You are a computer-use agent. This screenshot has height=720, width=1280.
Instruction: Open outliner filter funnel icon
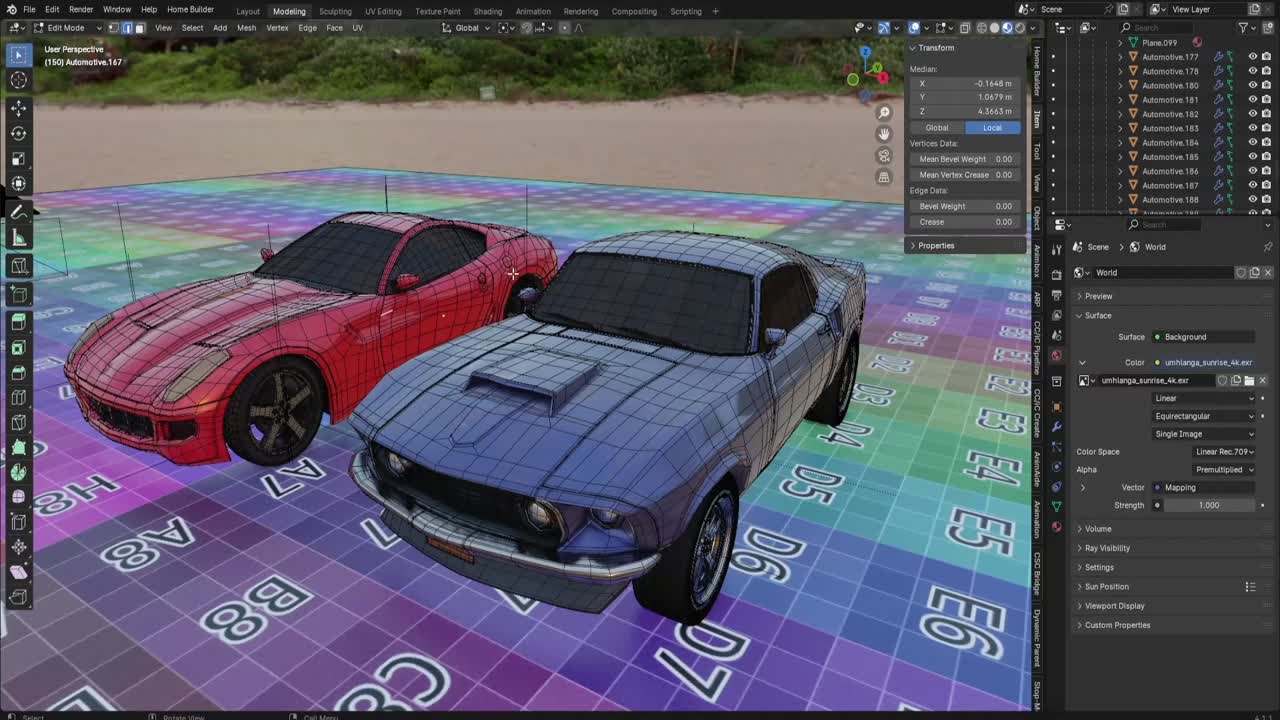coord(1243,28)
